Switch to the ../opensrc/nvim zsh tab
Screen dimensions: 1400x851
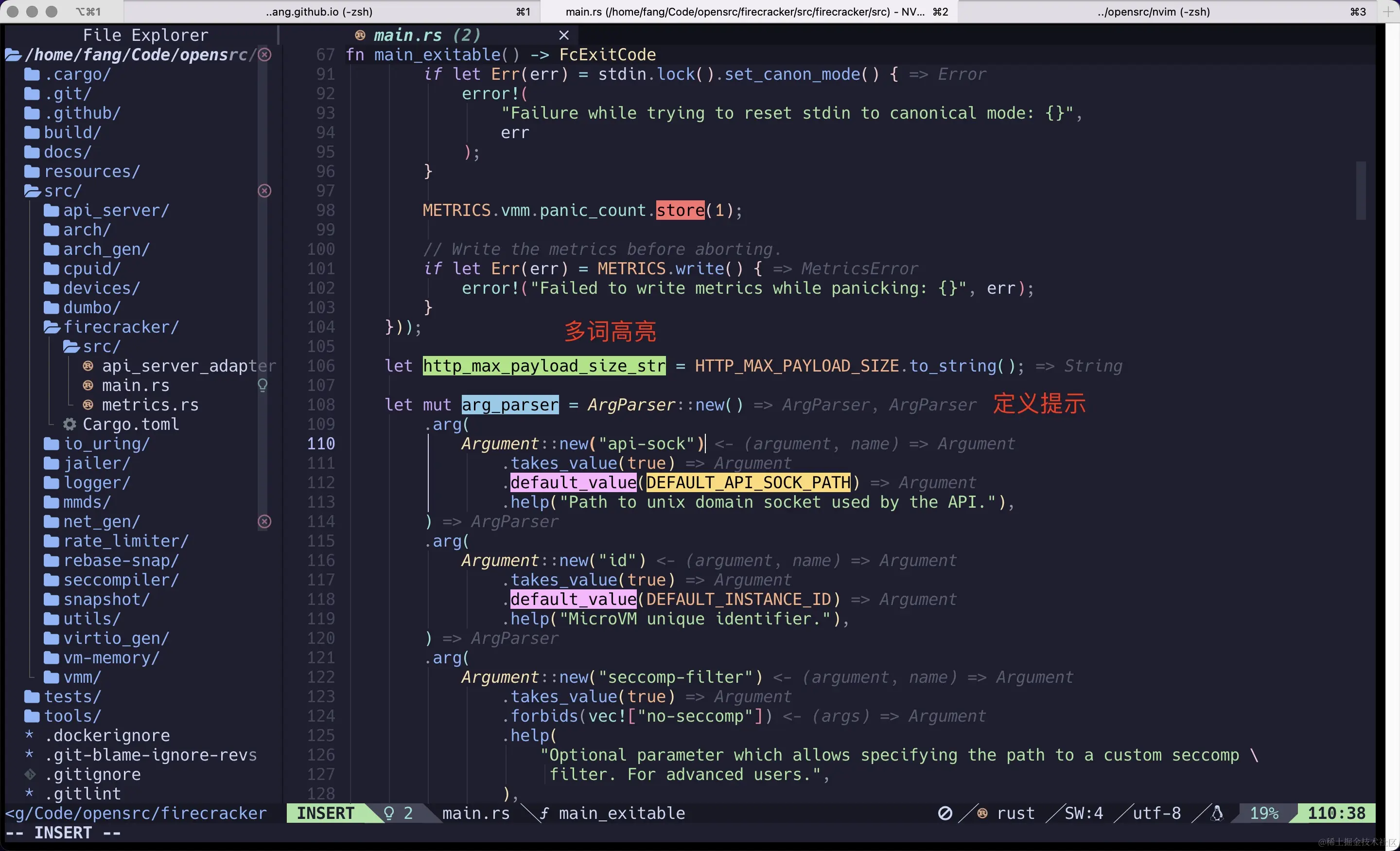click(1154, 11)
